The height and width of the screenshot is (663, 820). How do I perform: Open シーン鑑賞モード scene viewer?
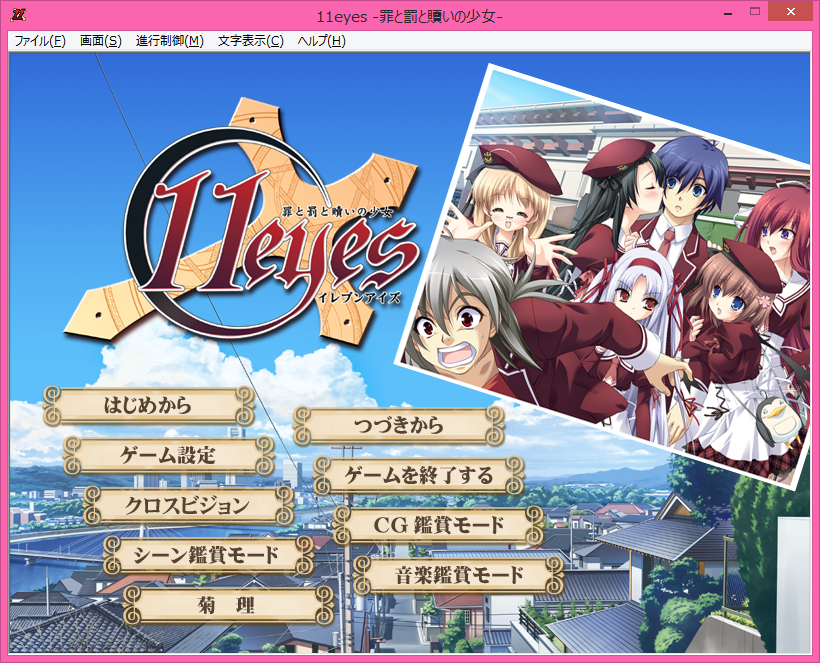208,555
